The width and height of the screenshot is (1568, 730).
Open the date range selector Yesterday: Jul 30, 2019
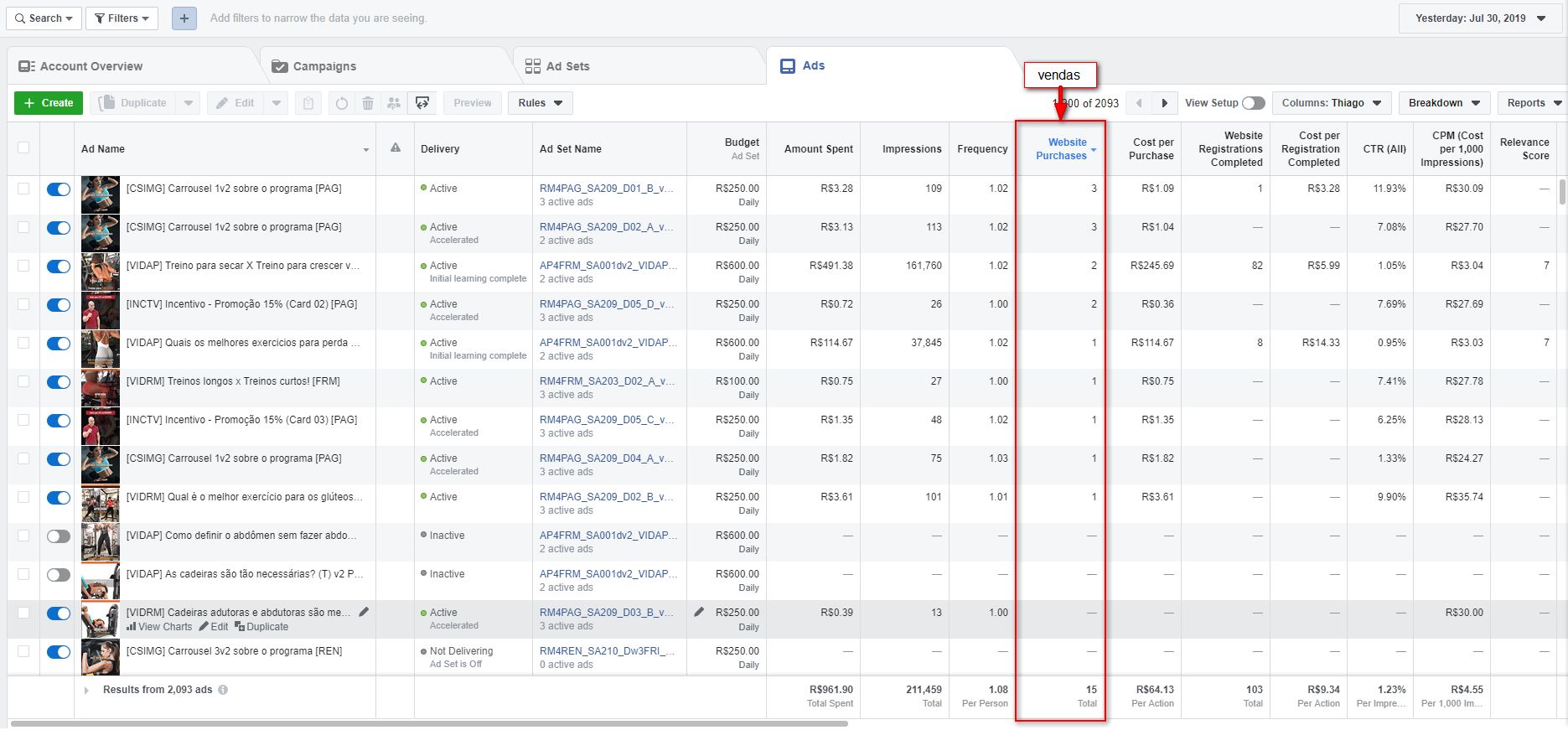[1480, 18]
